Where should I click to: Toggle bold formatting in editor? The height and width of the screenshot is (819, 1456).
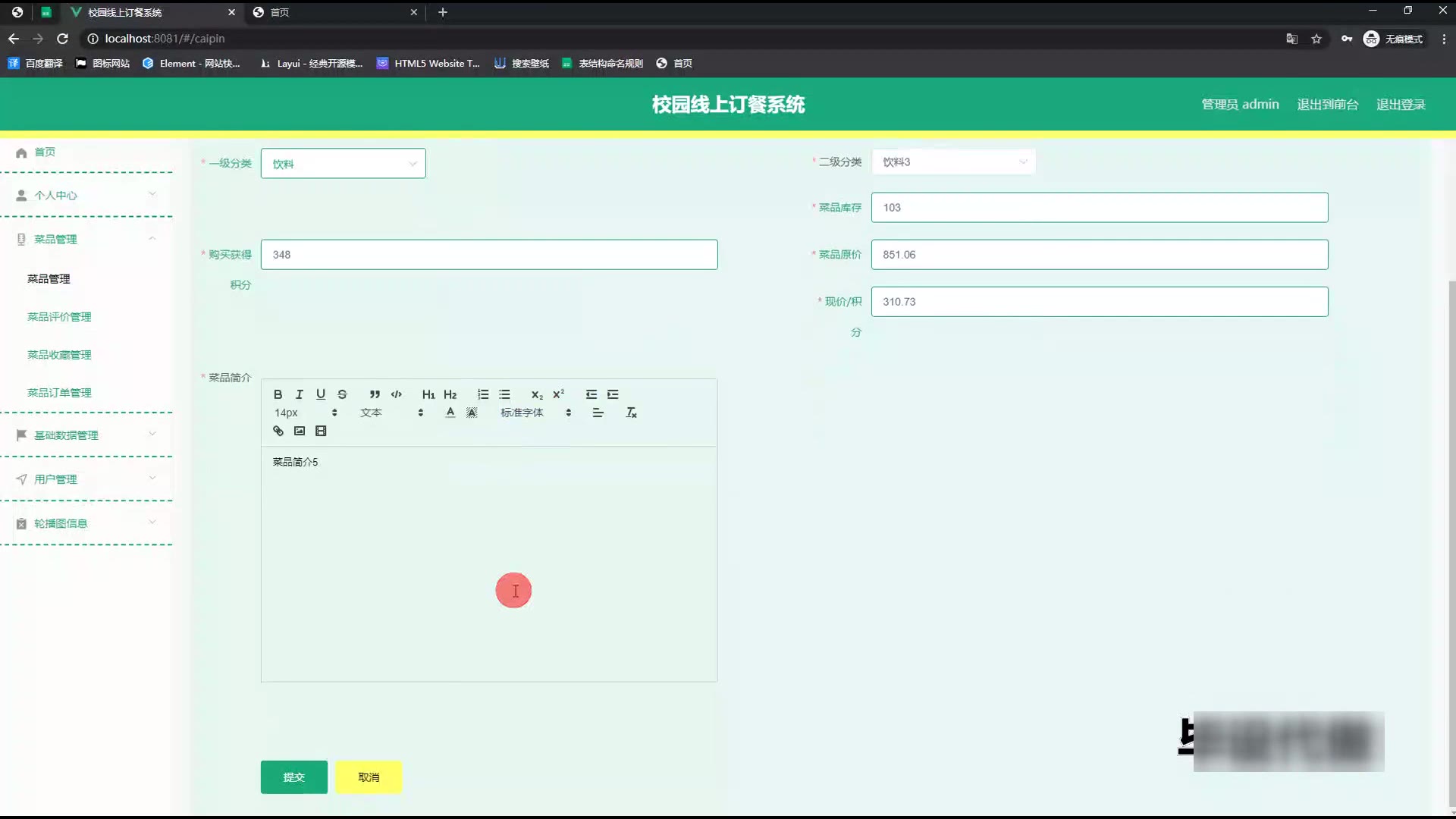coord(278,394)
